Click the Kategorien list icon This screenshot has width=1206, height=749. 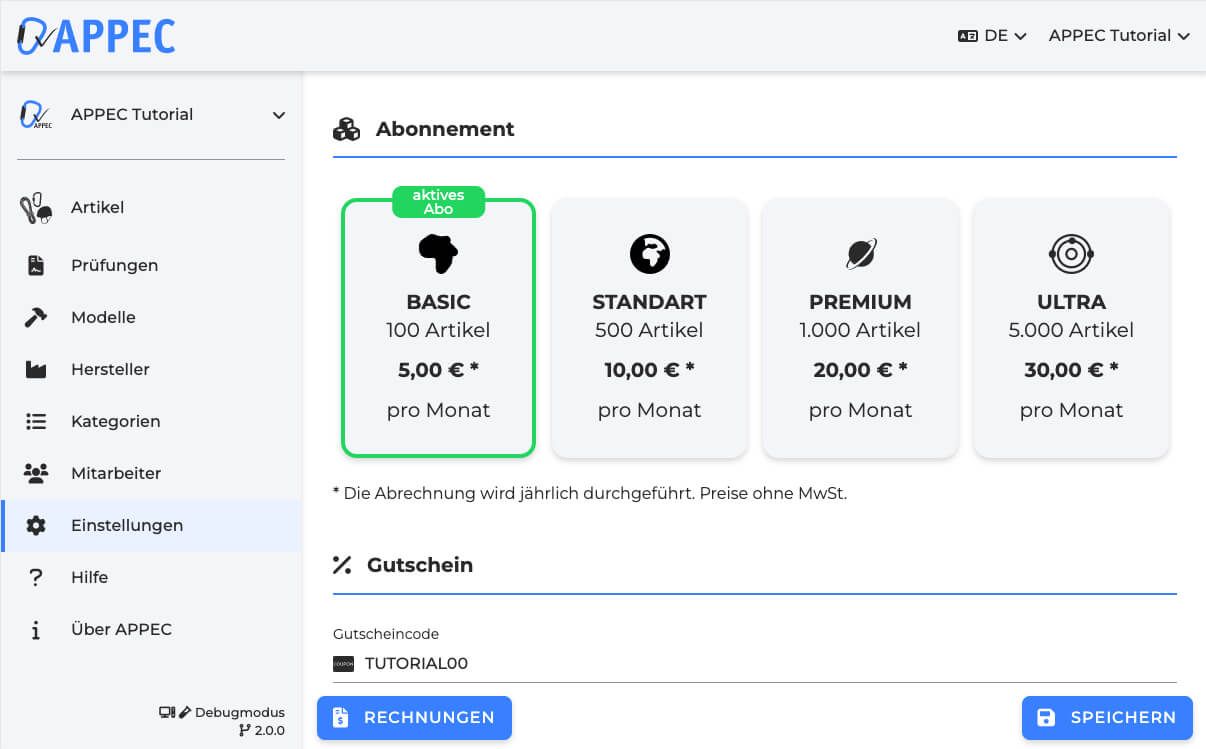(36, 421)
